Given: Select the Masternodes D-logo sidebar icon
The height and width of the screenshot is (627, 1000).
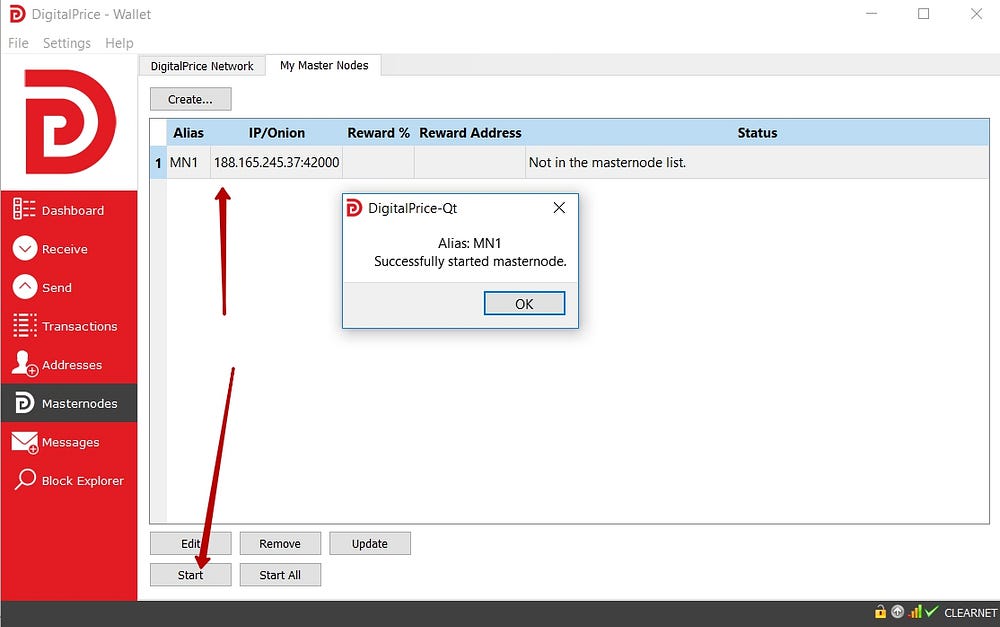Looking at the screenshot, I should pos(24,402).
